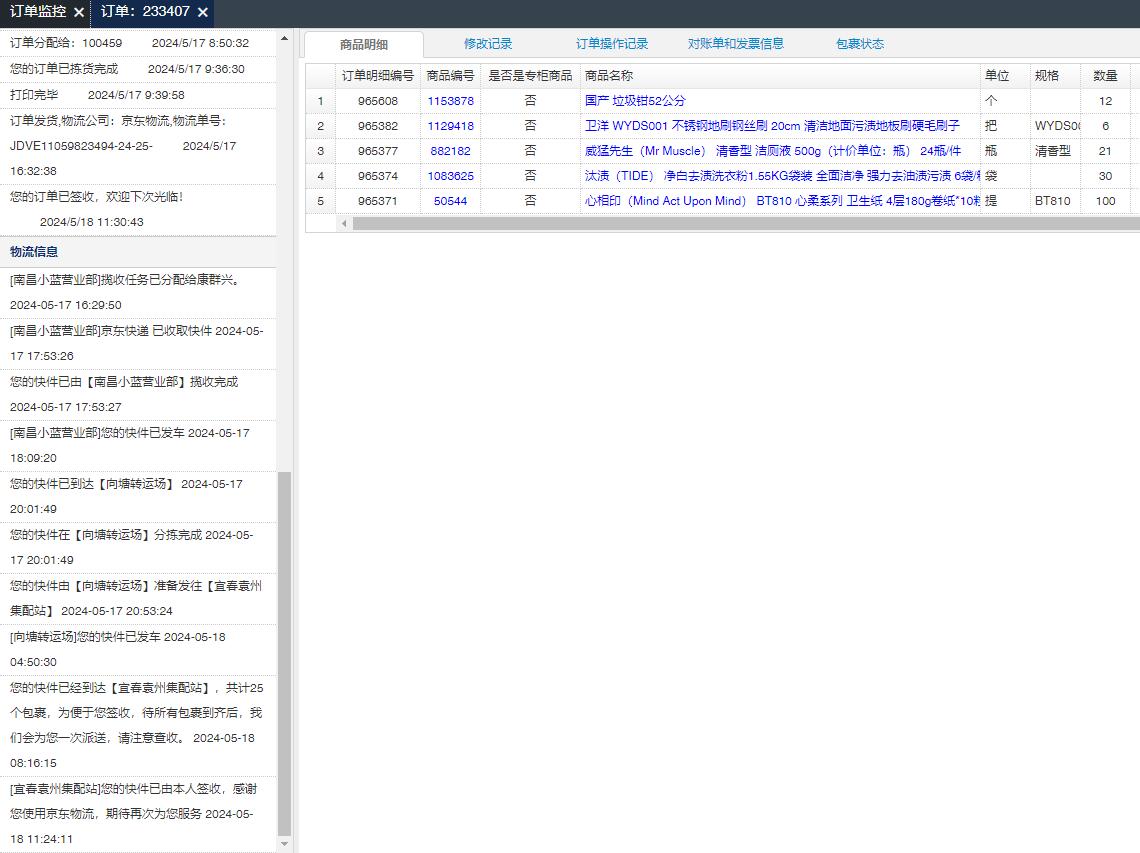Click the 您的快件已由本人签收 entry
The height and width of the screenshot is (853, 1140).
[x=138, y=814]
